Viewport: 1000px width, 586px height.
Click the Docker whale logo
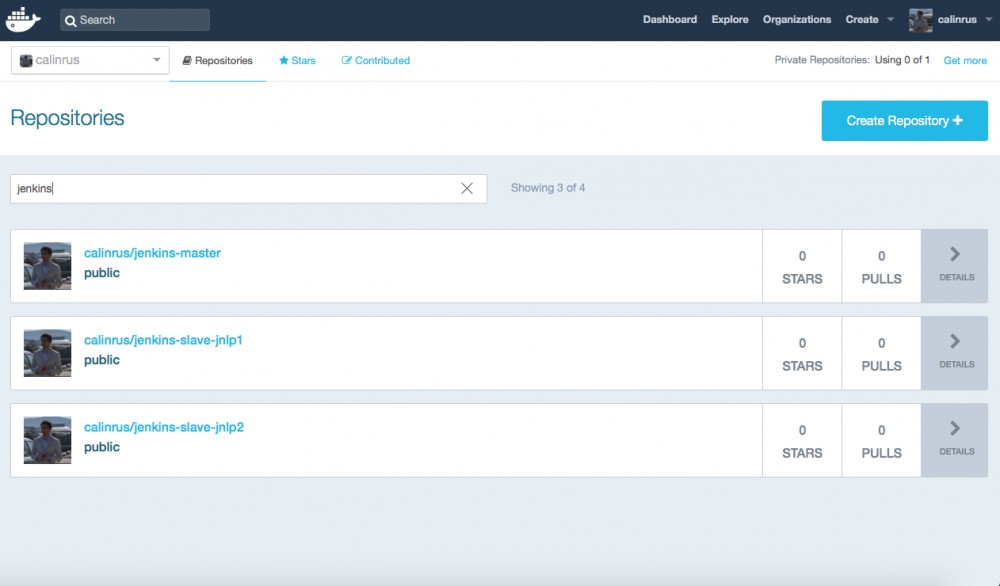pyautogui.click(x=24, y=19)
